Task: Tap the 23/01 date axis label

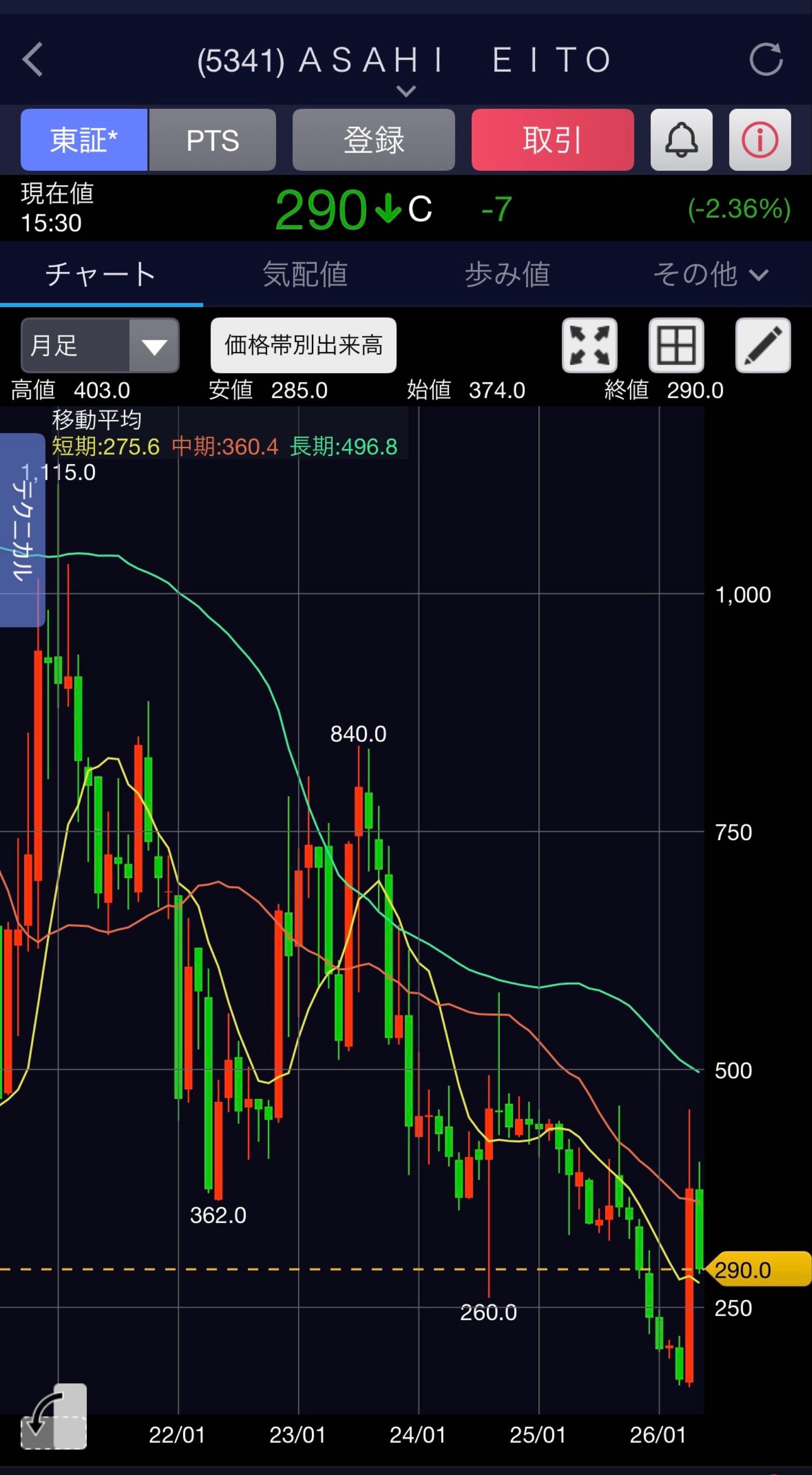Action: coord(297,1435)
